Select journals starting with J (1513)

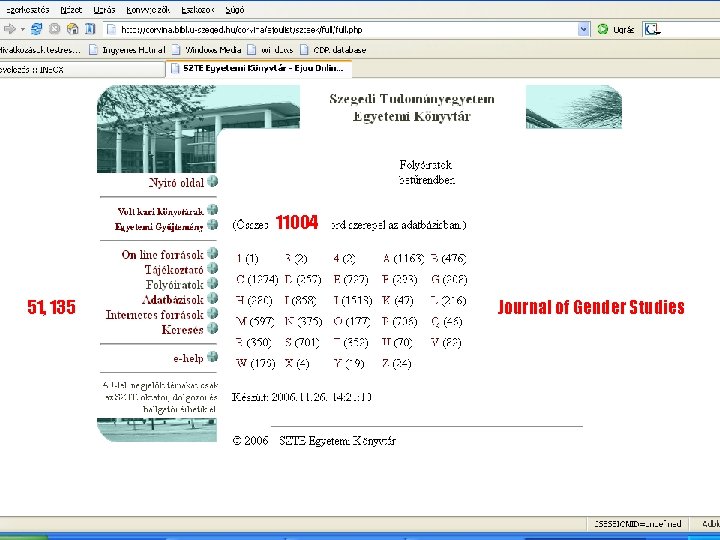point(353,301)
